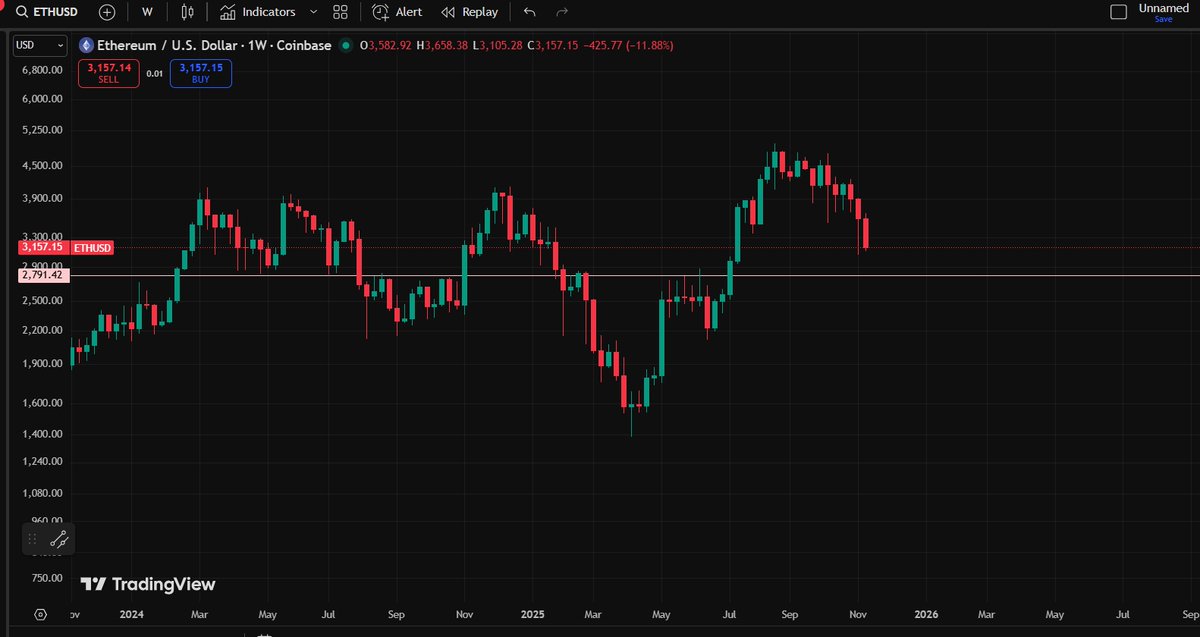1200x637 pixels.
Task: Open the USD currency dropdown
Action: click(40, 45)
